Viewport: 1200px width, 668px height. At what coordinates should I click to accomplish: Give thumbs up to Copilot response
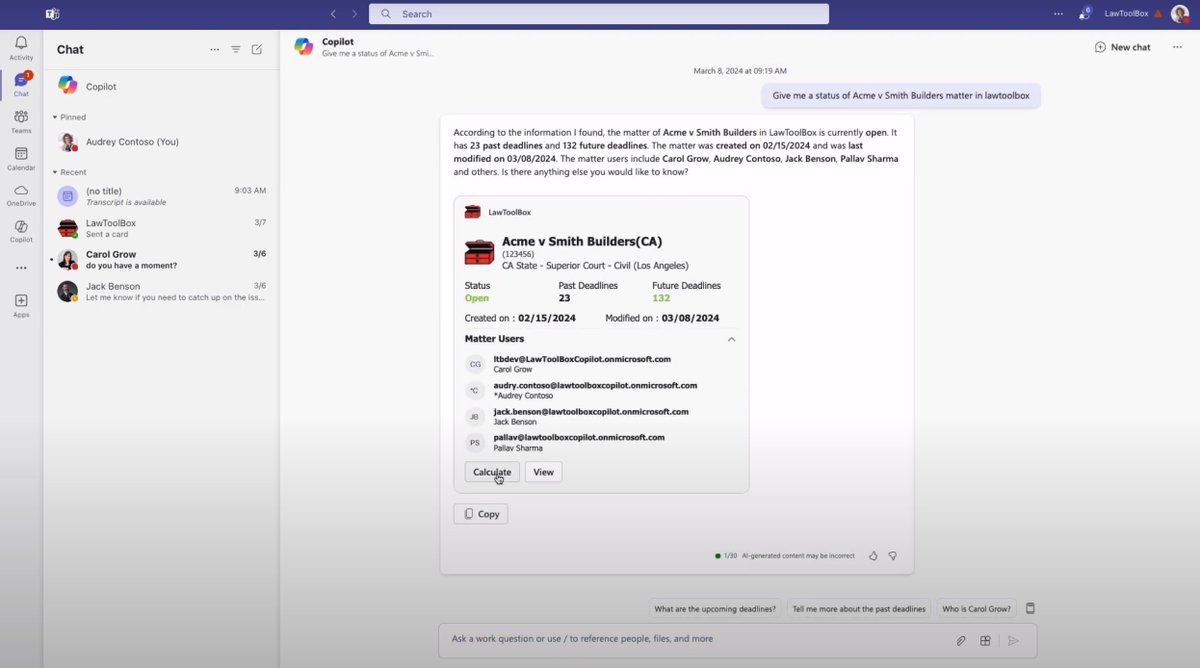coord(873,555)
